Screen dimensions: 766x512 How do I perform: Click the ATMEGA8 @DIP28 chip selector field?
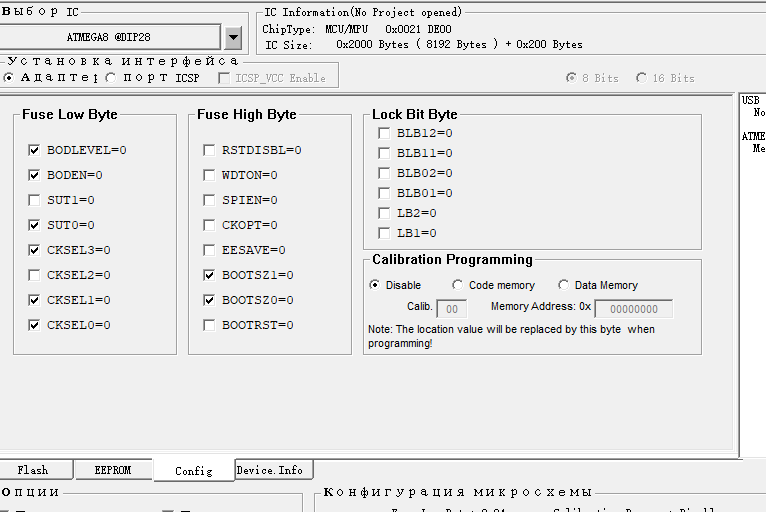pos(110,38)
